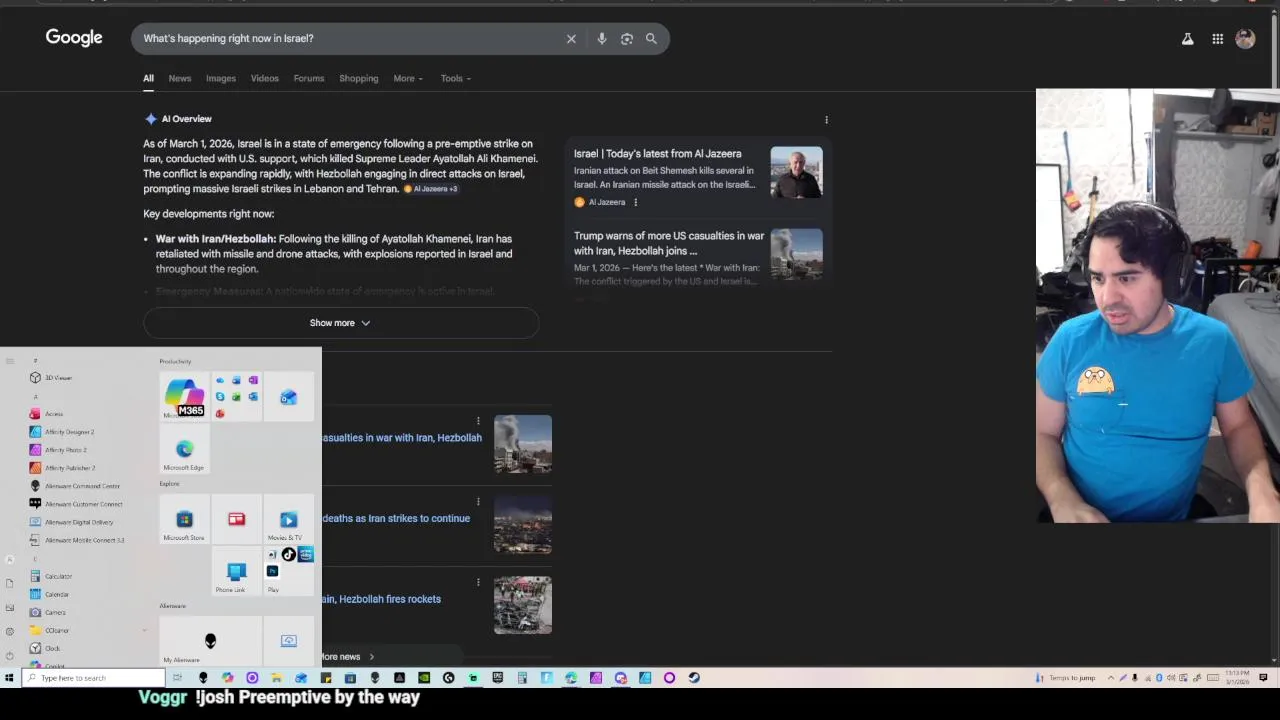Open the 'Hezbollah fires rockets' story
Screen dimensions: 1280x720
tap(382, 600)
